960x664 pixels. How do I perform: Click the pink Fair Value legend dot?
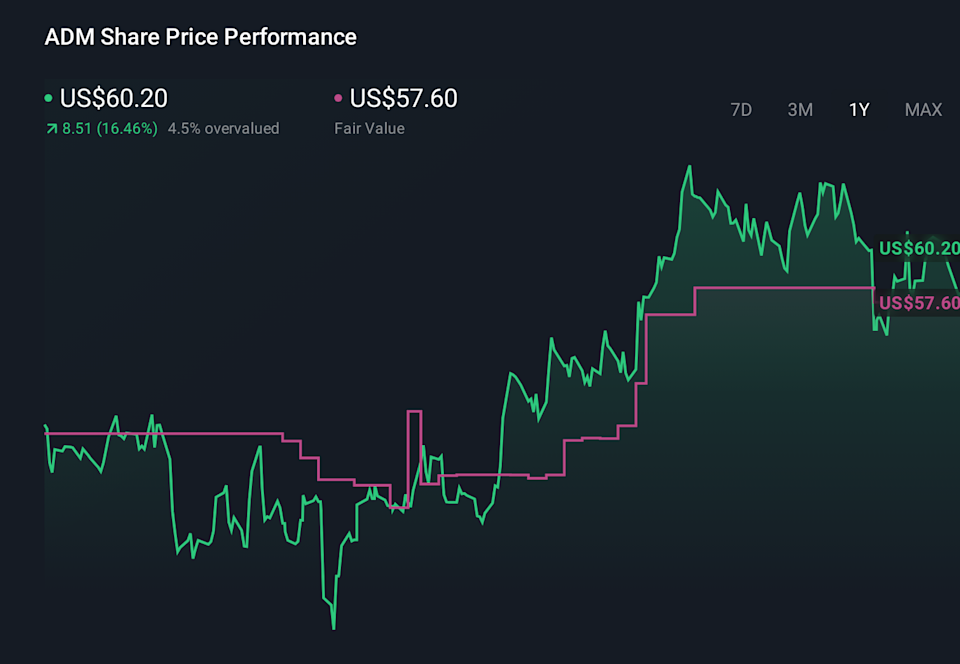pyautogui.click(x=336, y=98)
